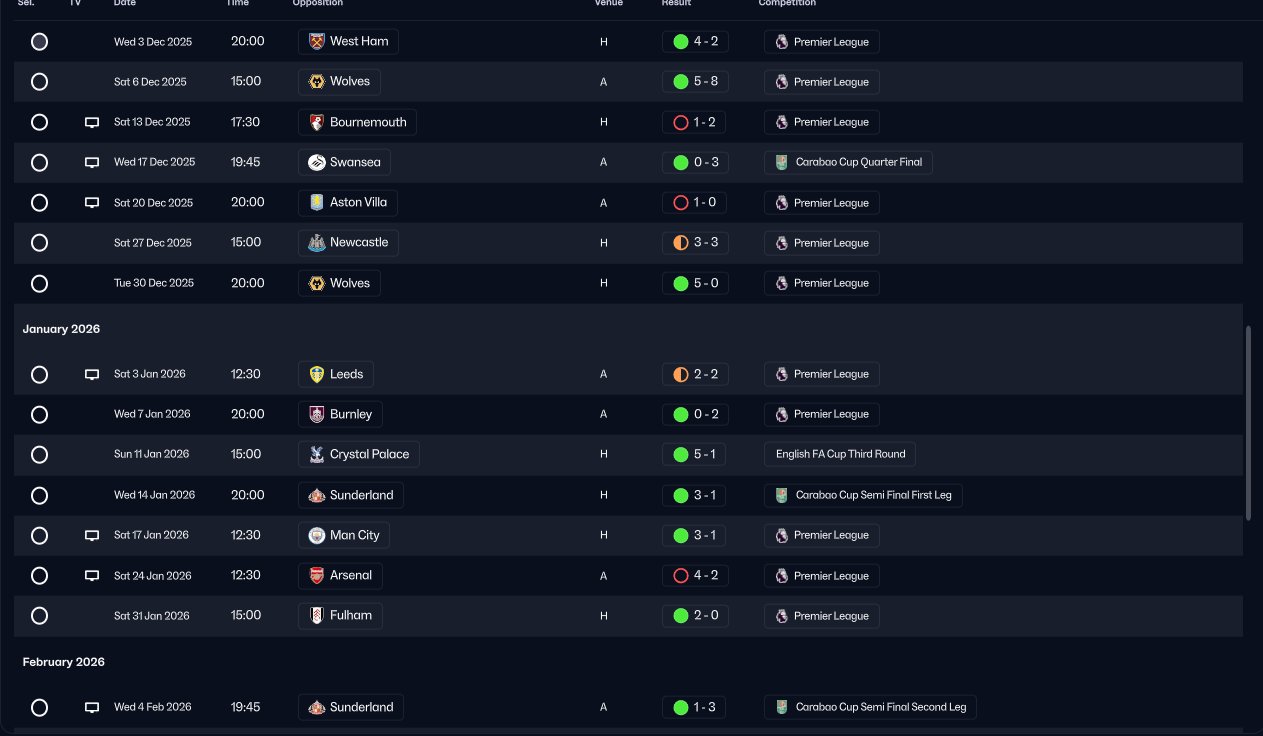Click the TV broadcast icon on Leeds fixture
1263x736 pixels.
pyautogui.click(x=92, y=374)
